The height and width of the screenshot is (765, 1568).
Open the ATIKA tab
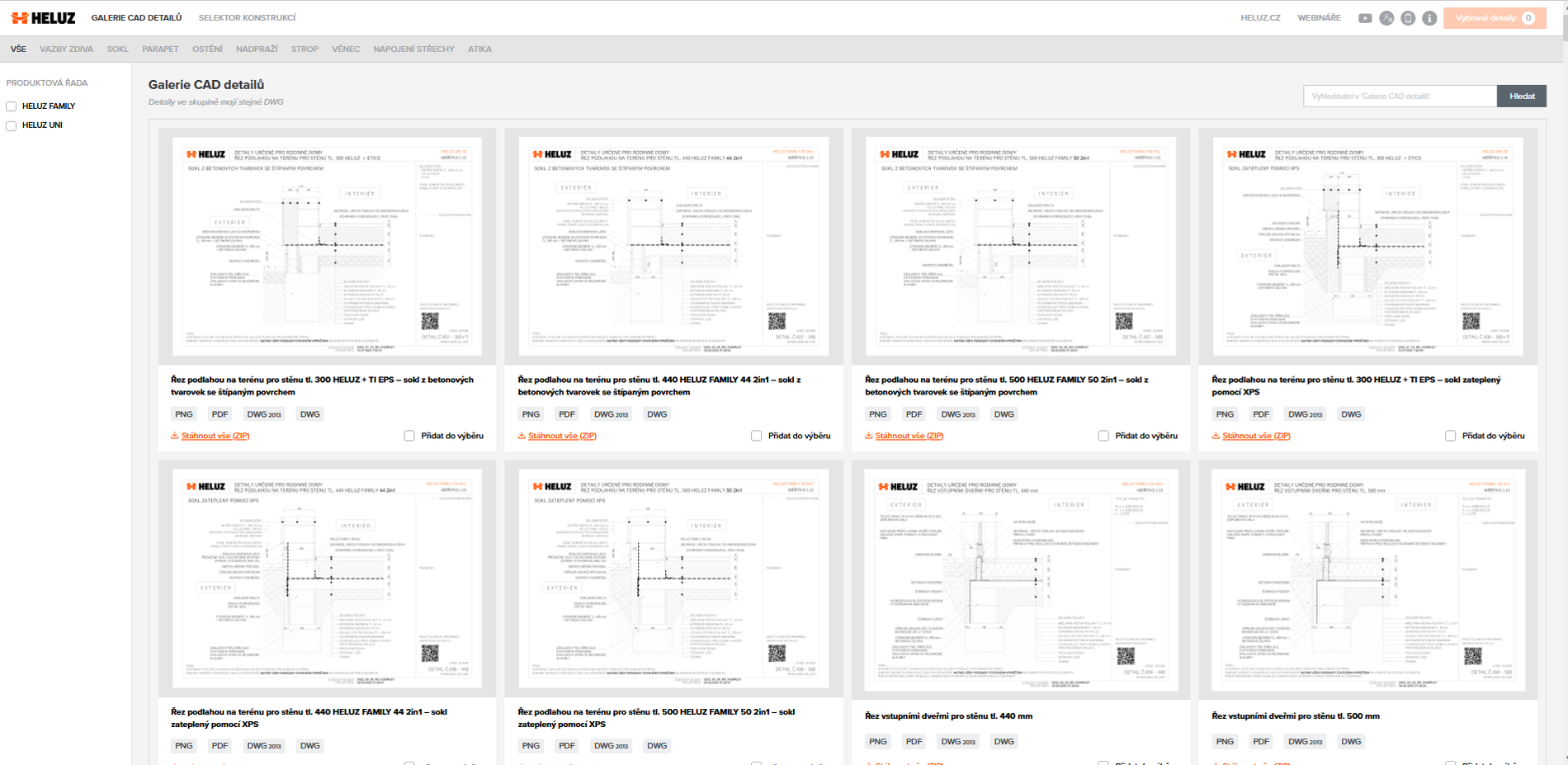479,50
